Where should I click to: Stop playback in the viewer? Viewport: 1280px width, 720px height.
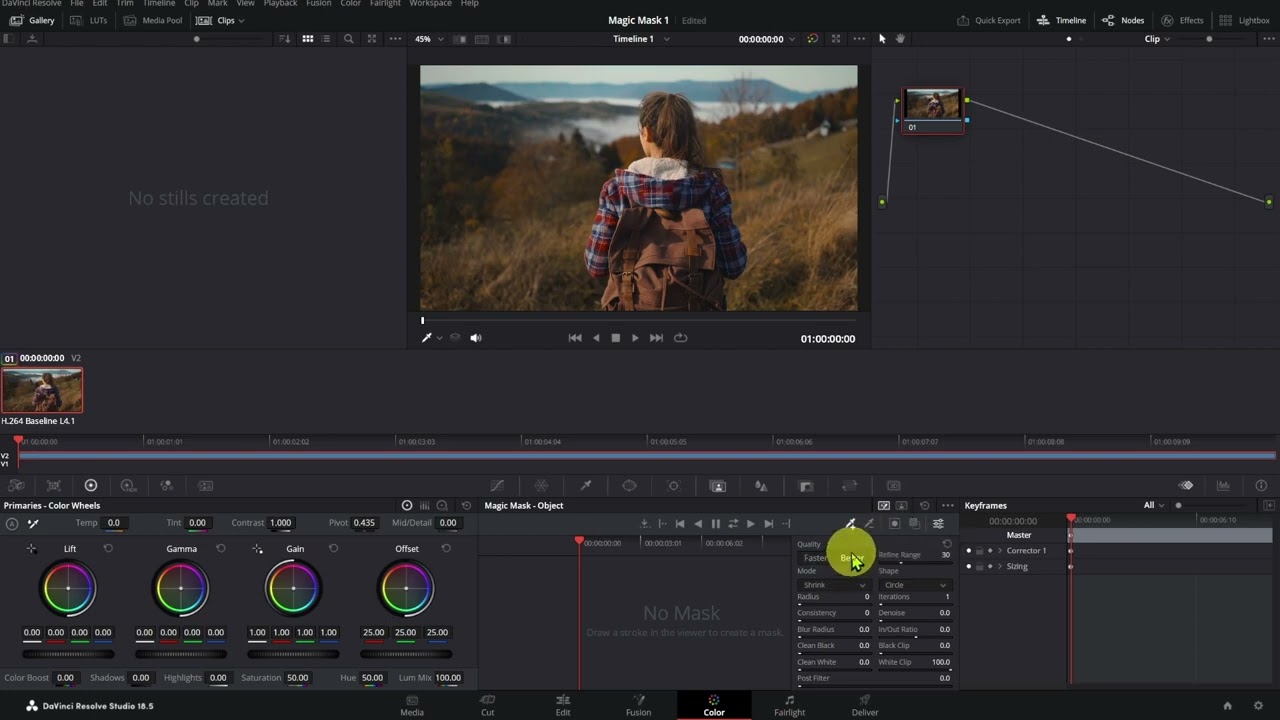pyautogui.click(x=615, y=338)
